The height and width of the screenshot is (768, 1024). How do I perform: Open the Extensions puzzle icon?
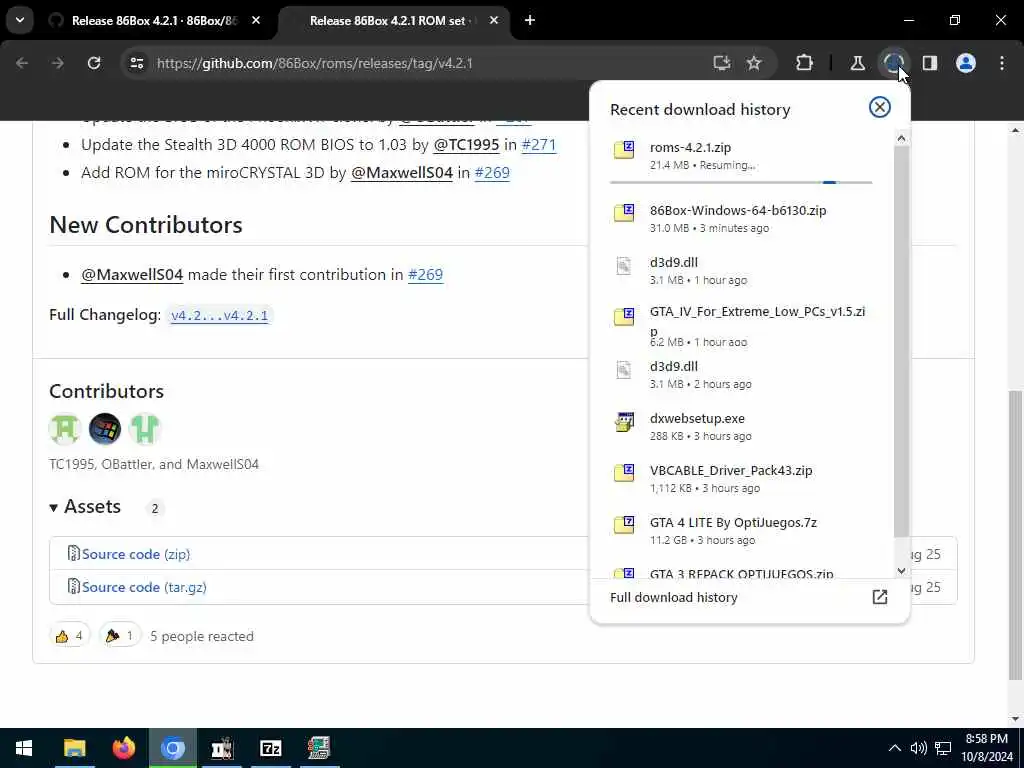(805, 63)
